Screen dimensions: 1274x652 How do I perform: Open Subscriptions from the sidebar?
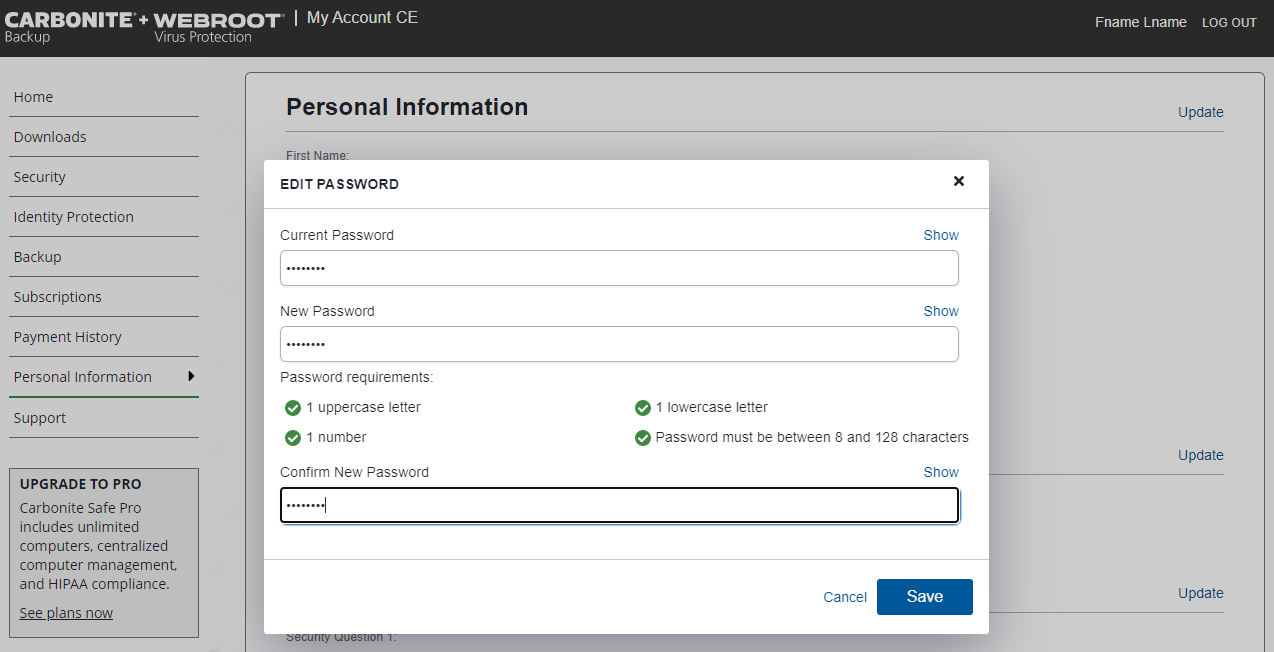pyautogui.click(x=57, y=297)
